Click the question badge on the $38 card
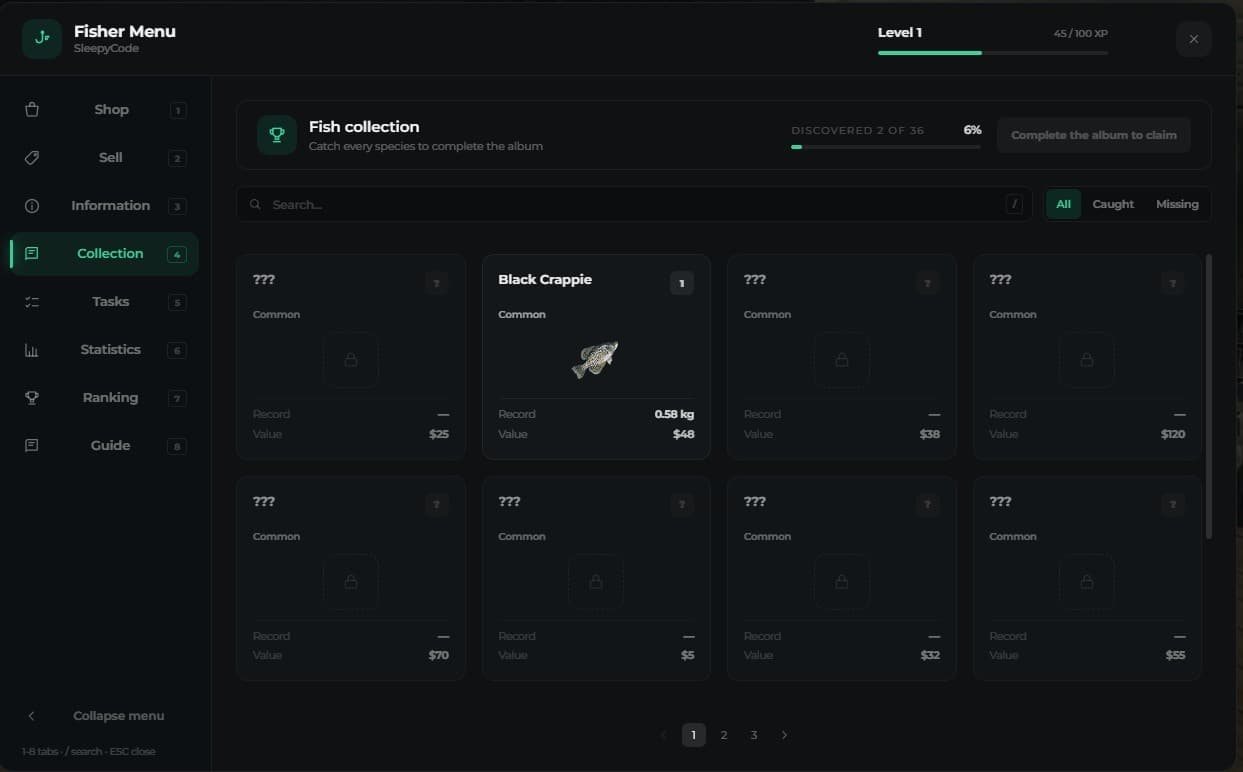Viewport: 1243px width, 772px height. [927, 284]
